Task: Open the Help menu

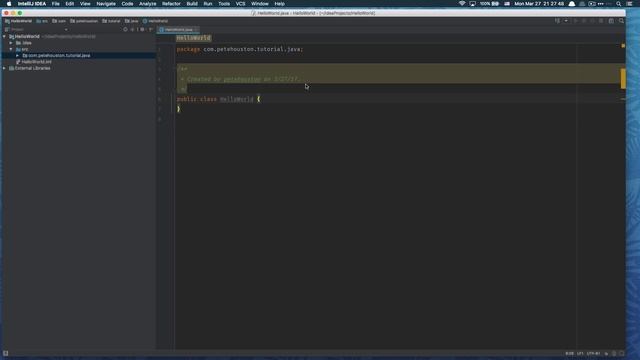Action: point(279,4)
